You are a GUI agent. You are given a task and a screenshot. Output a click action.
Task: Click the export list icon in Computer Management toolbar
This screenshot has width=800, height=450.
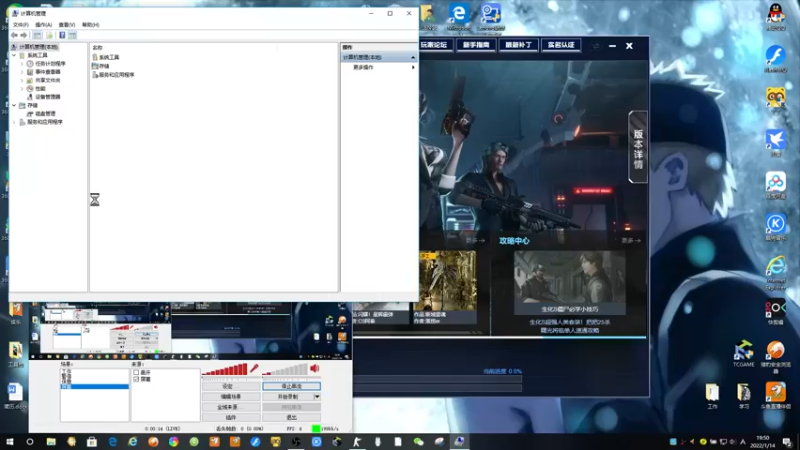pyautogui.click(x=49, y=35)
